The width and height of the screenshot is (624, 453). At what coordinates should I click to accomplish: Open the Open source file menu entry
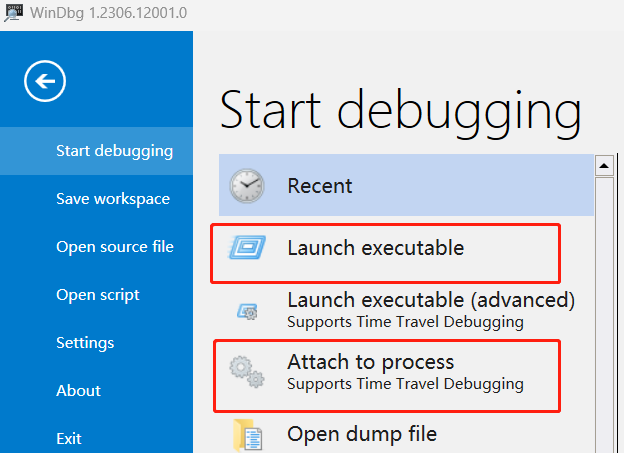115,247
